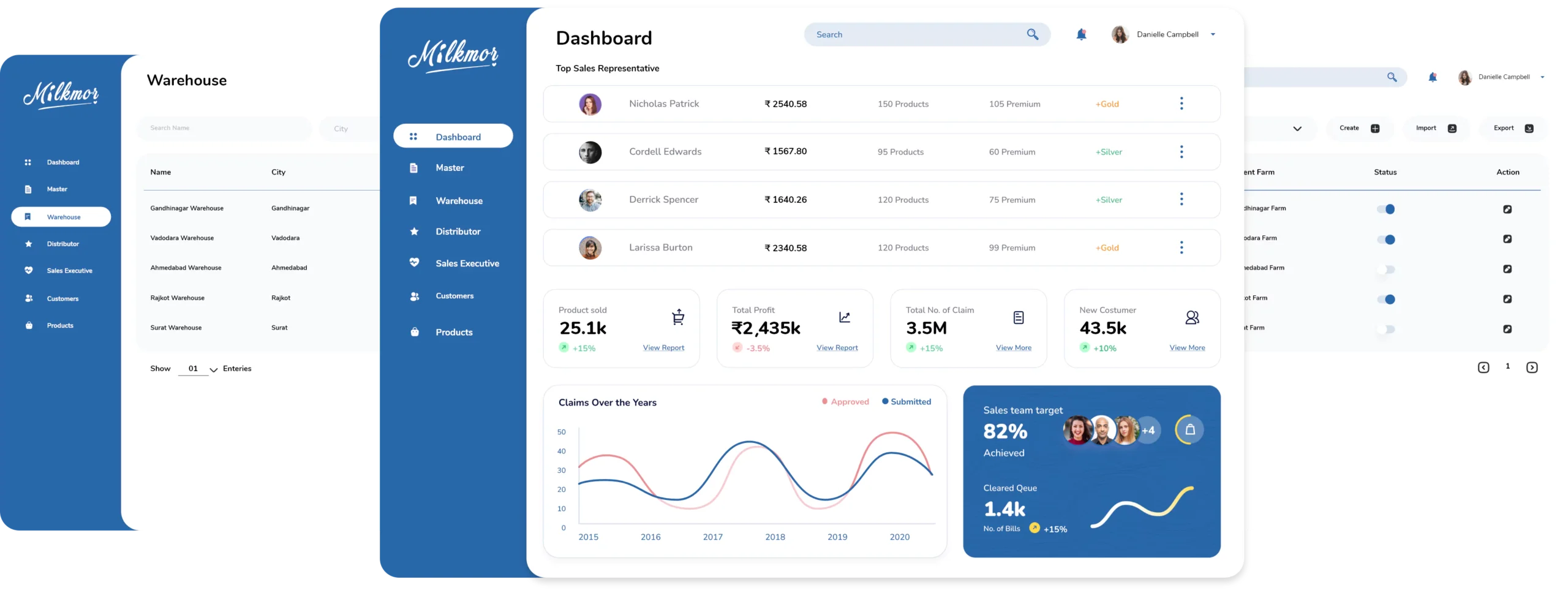Enable status switch for Ahmedabad Farm
The height and width of the screenshot is (593, 1568).
[x=1386, y=270]
